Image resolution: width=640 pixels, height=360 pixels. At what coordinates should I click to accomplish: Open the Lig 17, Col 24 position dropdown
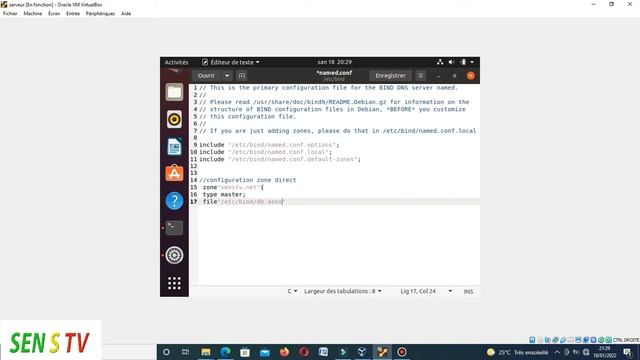point(426,291)
